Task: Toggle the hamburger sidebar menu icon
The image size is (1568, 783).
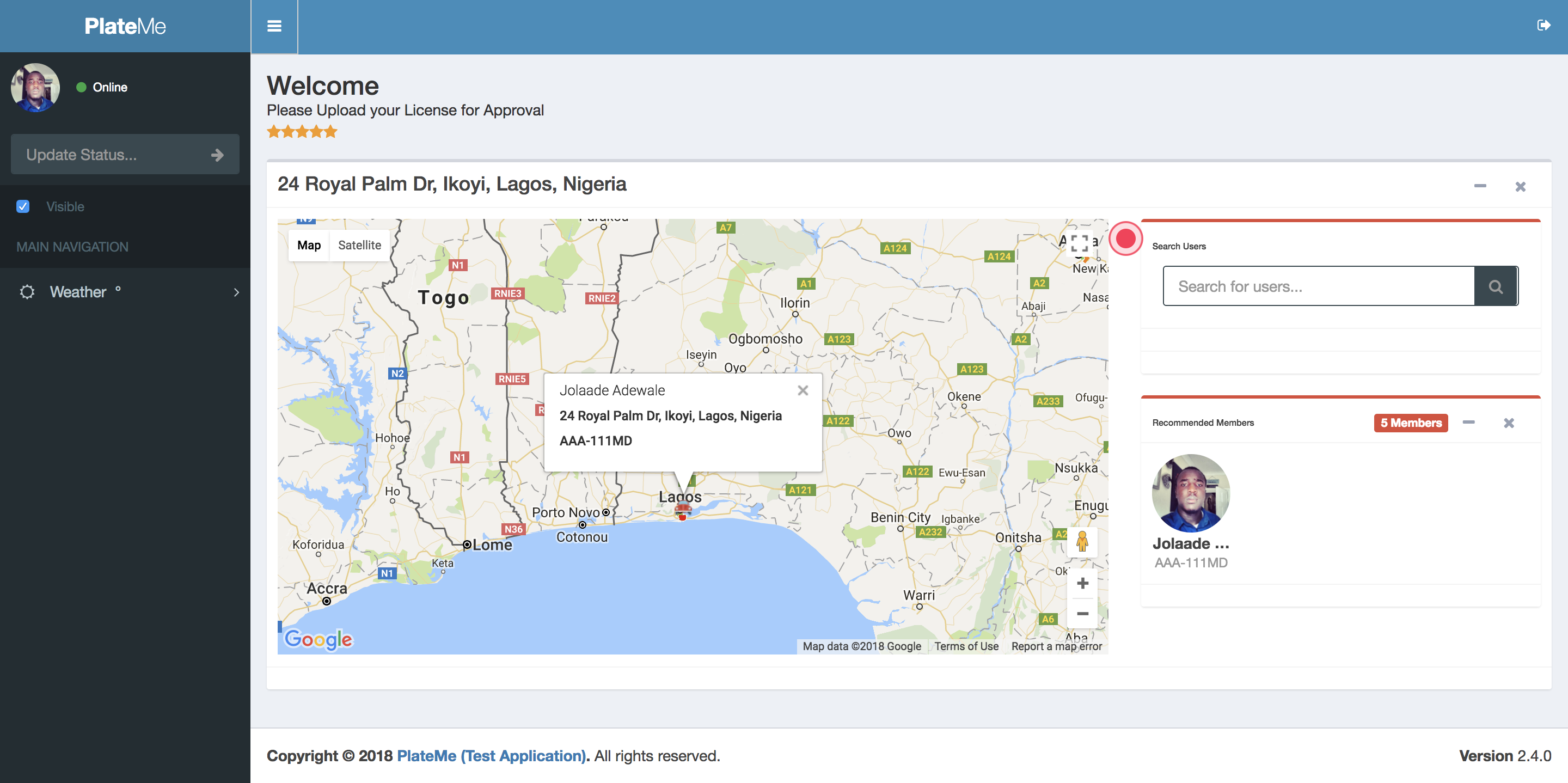Action: [x=274, y=26]
